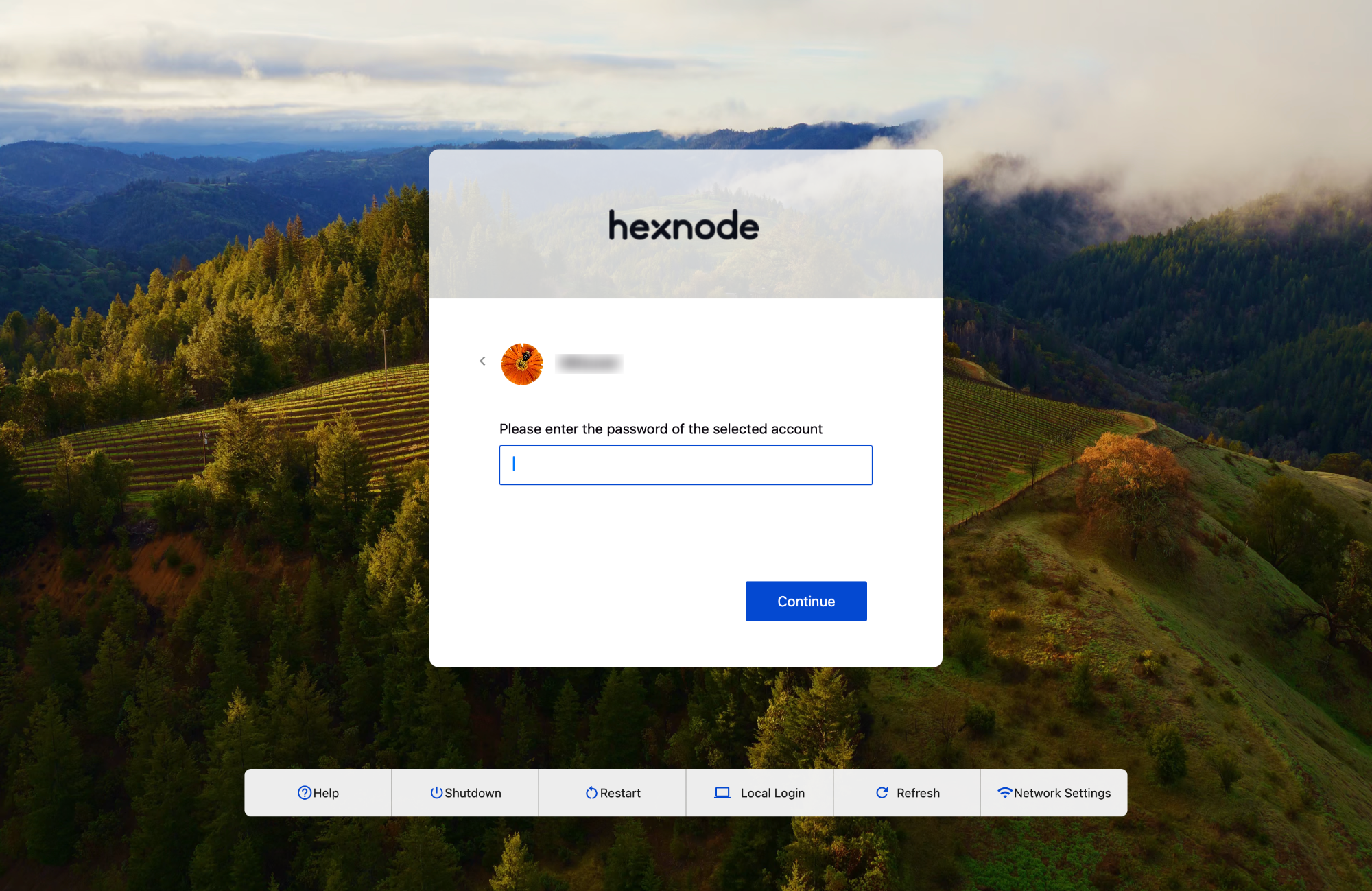Open the Help option
This screenshot has width=1372, height=891.
tap(318, 793)
